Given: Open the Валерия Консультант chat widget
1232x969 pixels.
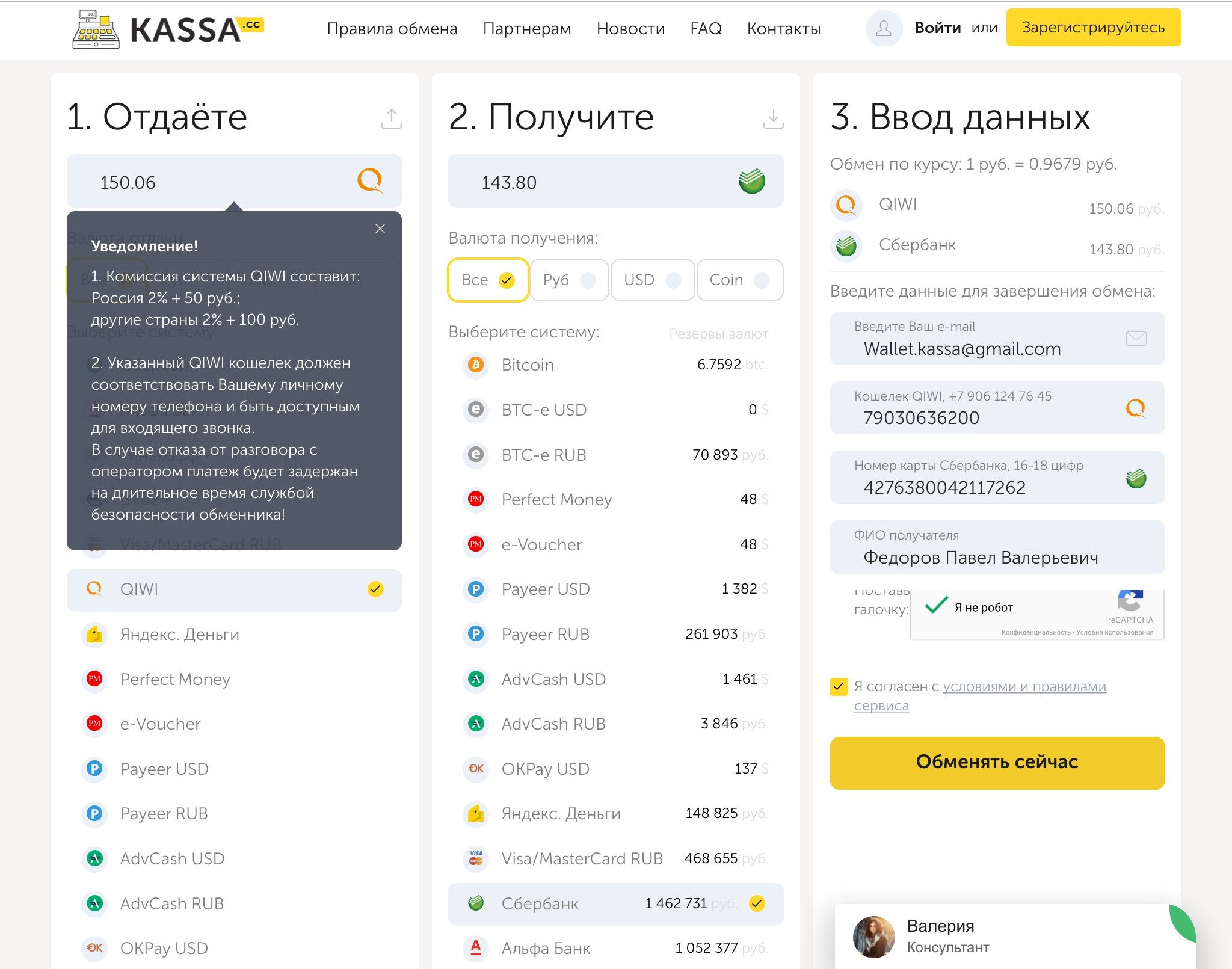Looking at the screenshot, I should click(x=1015, y=937).
